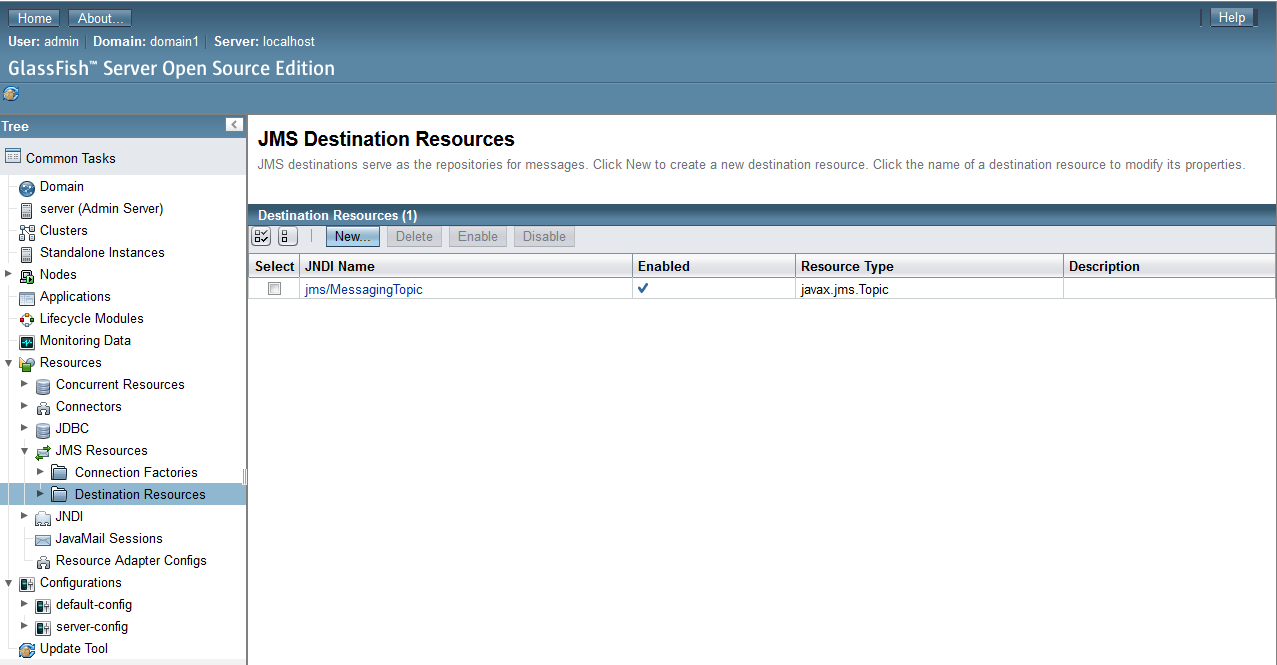This screenshot has width=1277, height=665.
Task: Click the Enabled checkmark for jms/MessagingTopic
Action: point(643,288)
